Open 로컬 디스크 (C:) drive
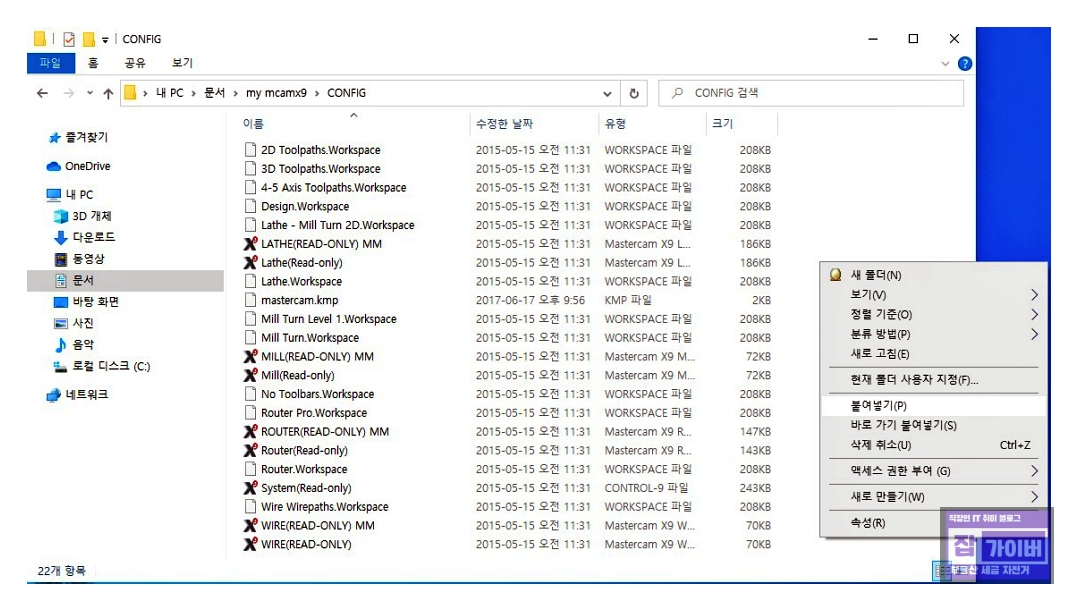 [x=102, y=366]
